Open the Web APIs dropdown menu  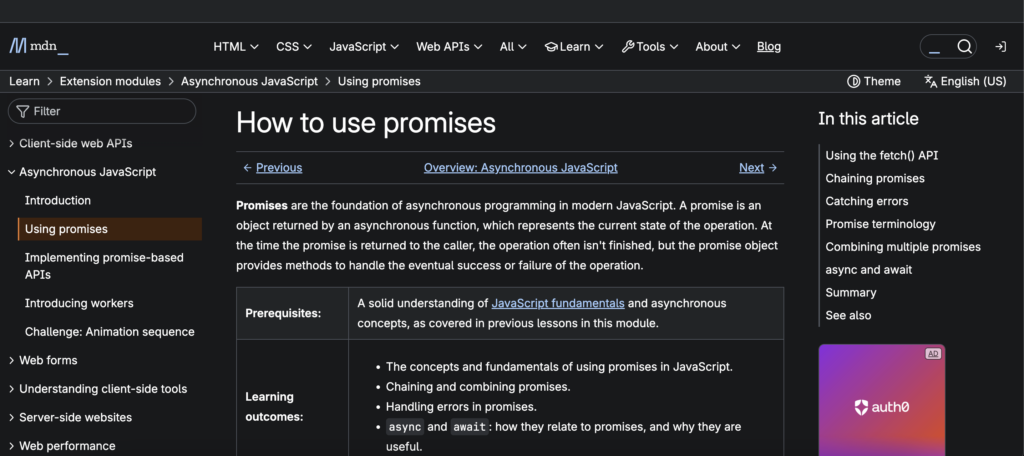point(449,47)
